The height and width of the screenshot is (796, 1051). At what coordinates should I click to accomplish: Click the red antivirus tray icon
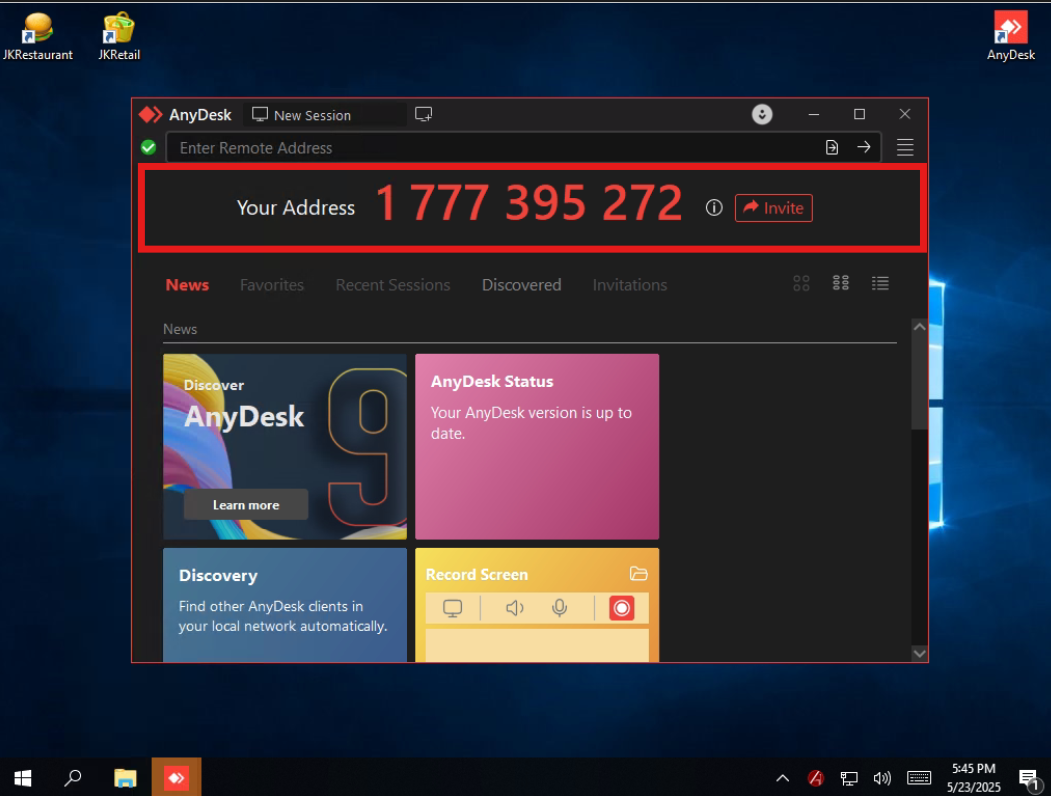pos(816,778)
